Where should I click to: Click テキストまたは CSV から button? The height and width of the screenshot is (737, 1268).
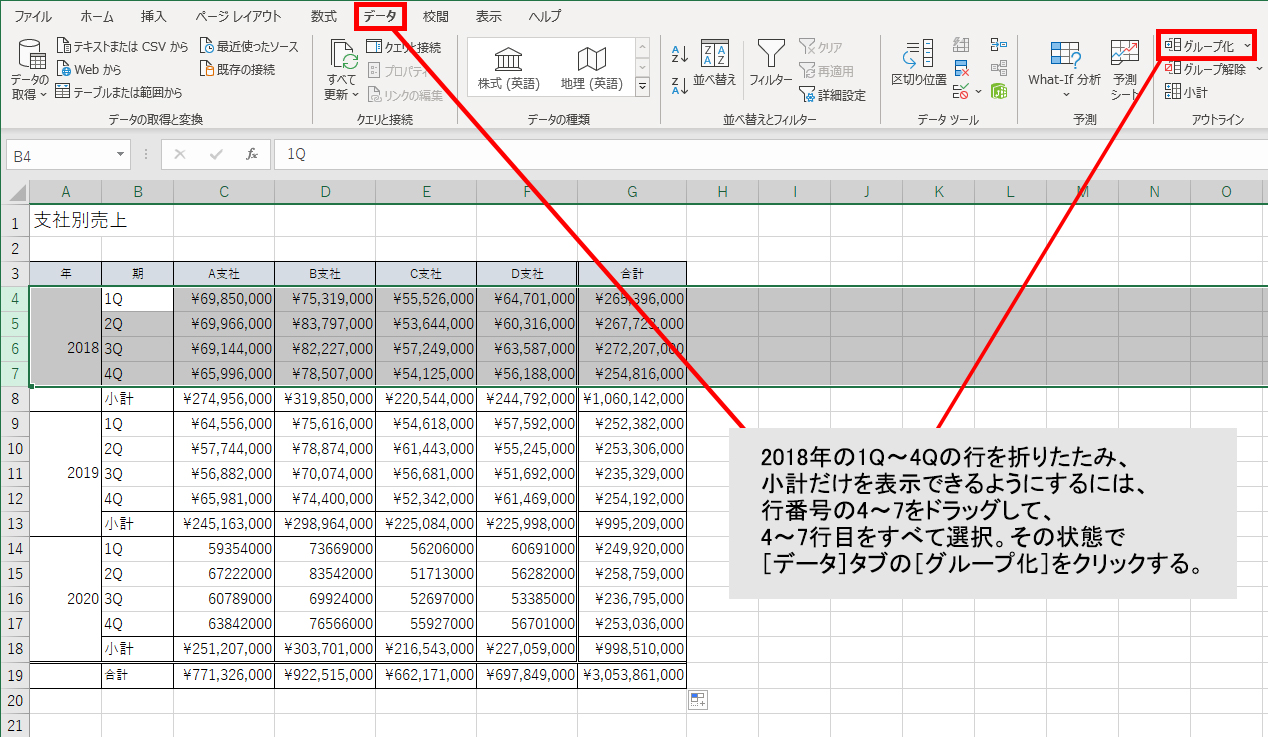(x=122, y=47)
